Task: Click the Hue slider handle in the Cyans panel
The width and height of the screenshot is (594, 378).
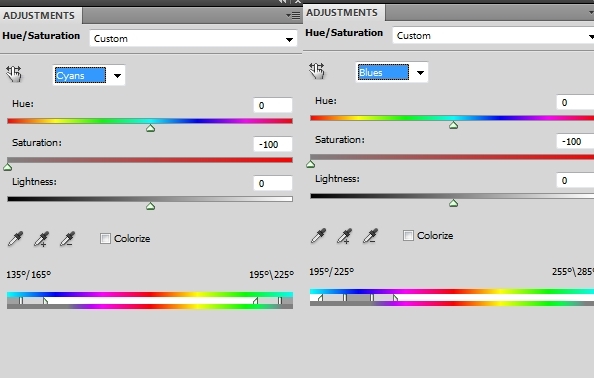Action: click(x=150, y=128)
